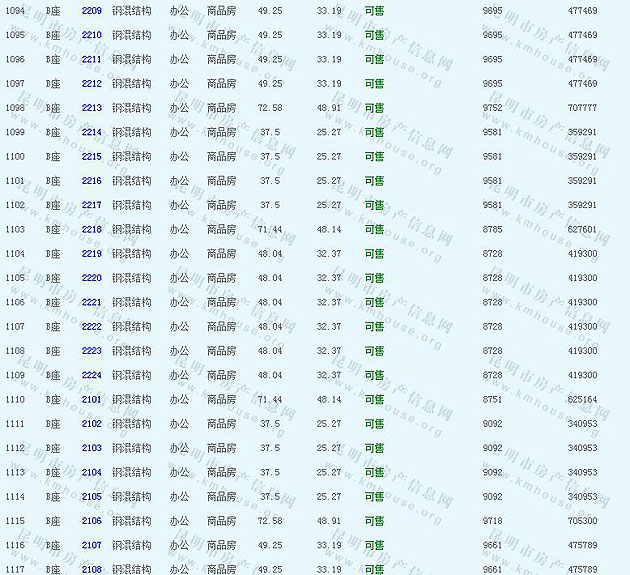This screenshot has height=575, width=630.
Task: Select row number 1103 cell
Action: pos(15,229)
